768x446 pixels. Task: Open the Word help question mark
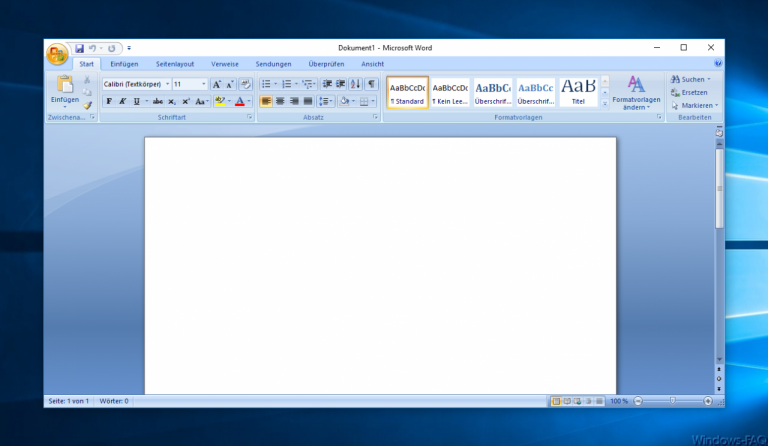pos(718,64)
